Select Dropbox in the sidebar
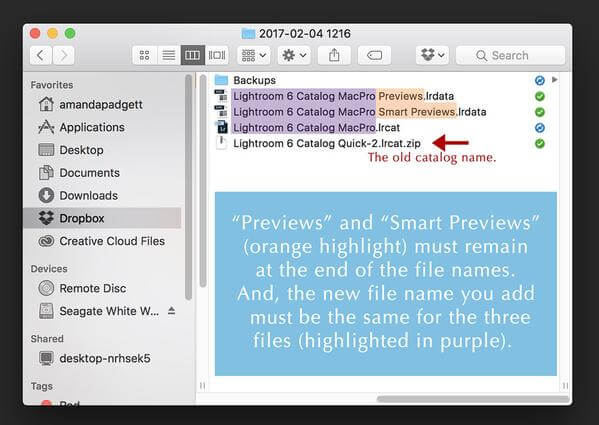The width and height of the screenshot is (599, 425). 102,218
